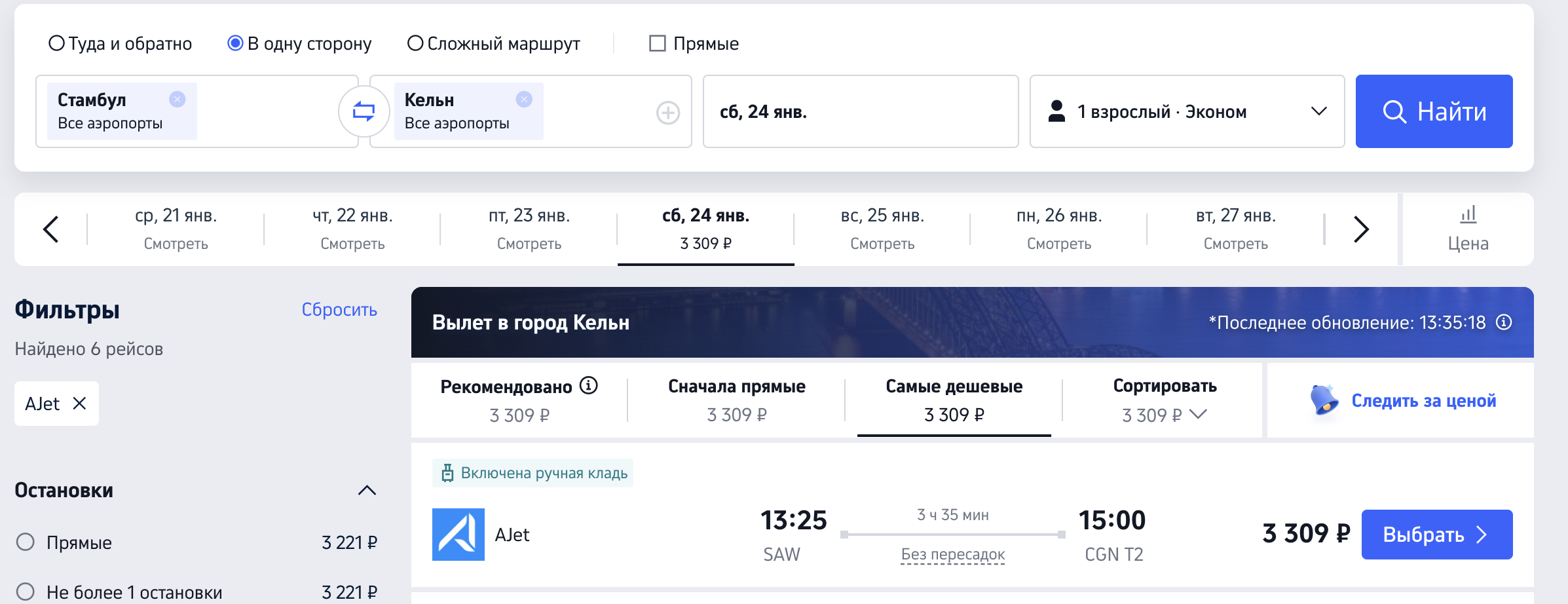Show next dates with right arrow
This screenshot has height=604, width=1568.
(x=1361, y=229)
